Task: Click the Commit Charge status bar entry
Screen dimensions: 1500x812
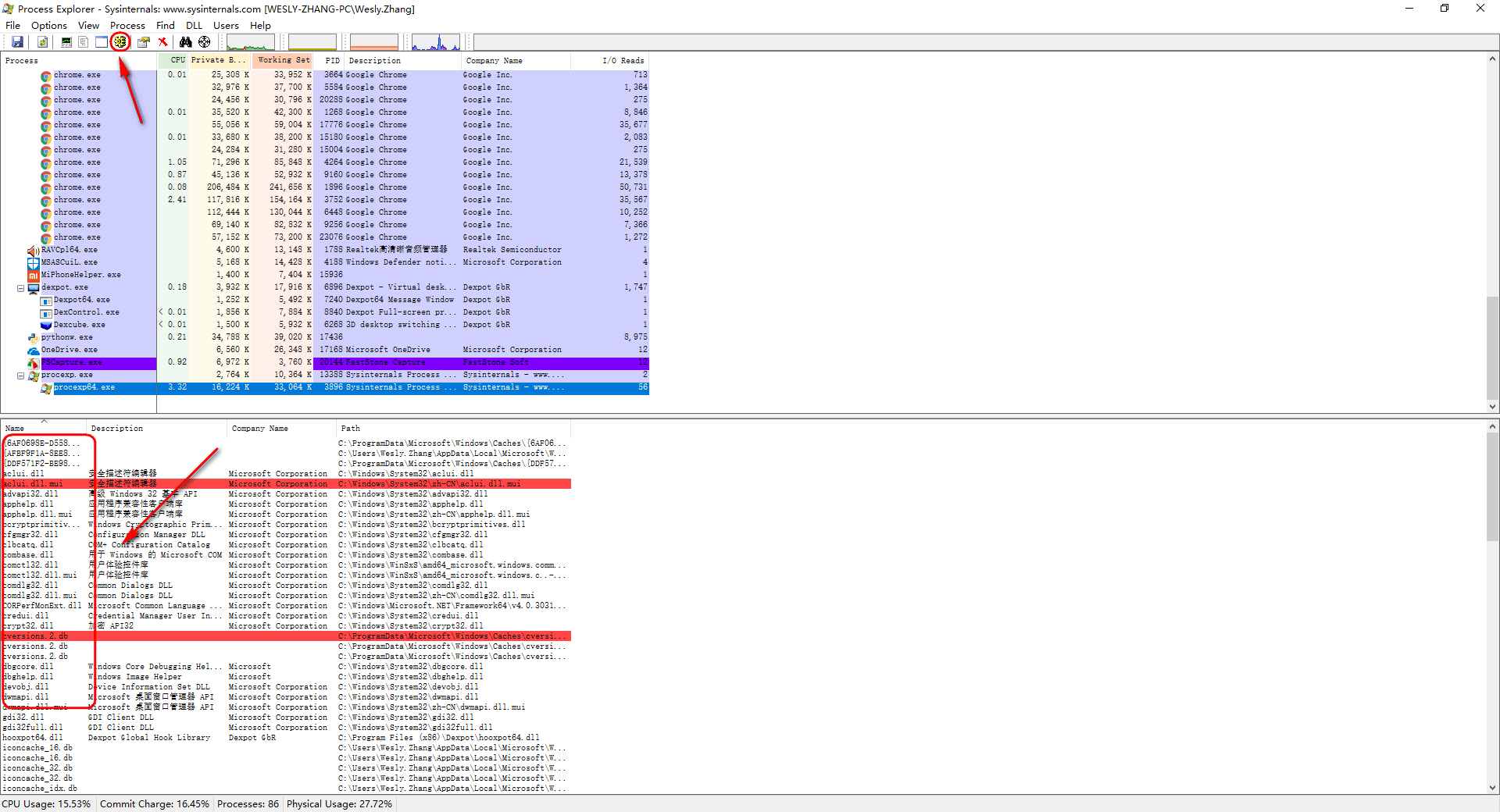Action: pyautogui.click(x=155, y=804)
